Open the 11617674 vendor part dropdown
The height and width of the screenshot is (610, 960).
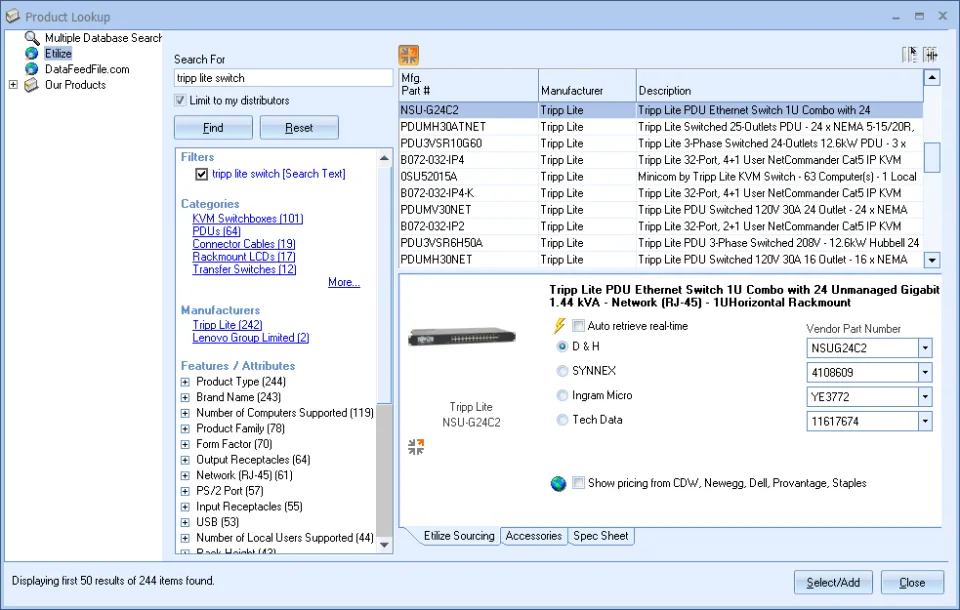[925, 421]
